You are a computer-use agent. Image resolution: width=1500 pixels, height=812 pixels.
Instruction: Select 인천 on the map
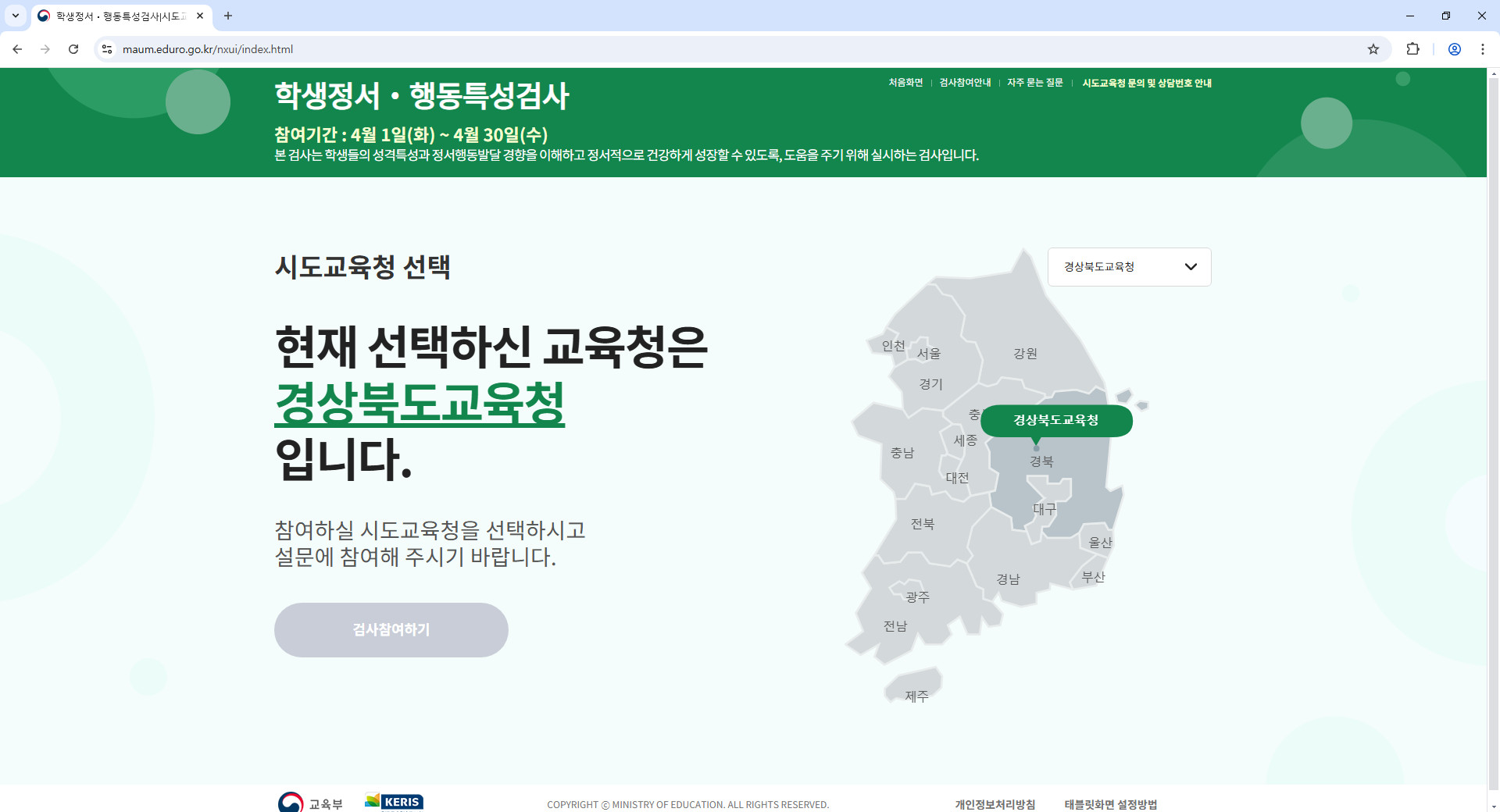pyautogui.click(x=893, y=346)
